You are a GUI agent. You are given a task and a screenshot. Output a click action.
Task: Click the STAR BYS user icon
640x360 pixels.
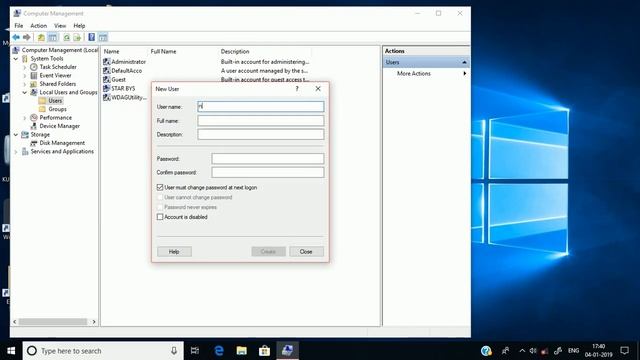(x=107, y=88)
